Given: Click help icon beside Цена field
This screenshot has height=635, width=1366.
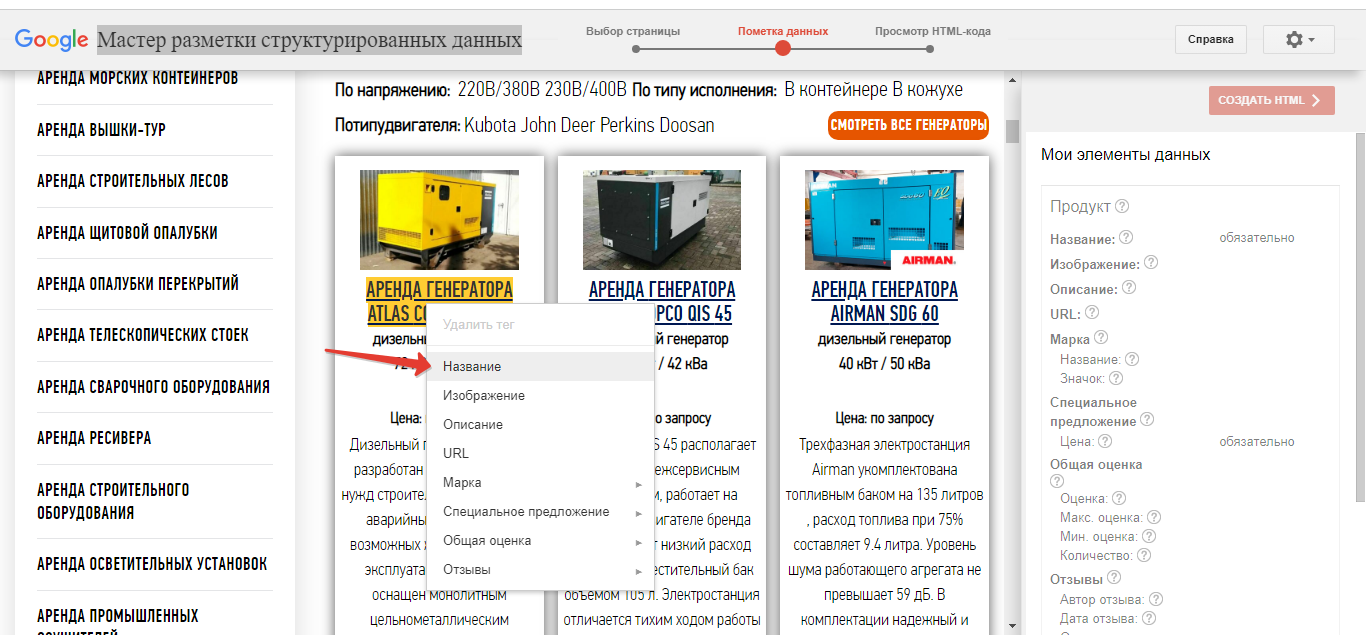Looking at the screenshot, I should coord(1105,441).
